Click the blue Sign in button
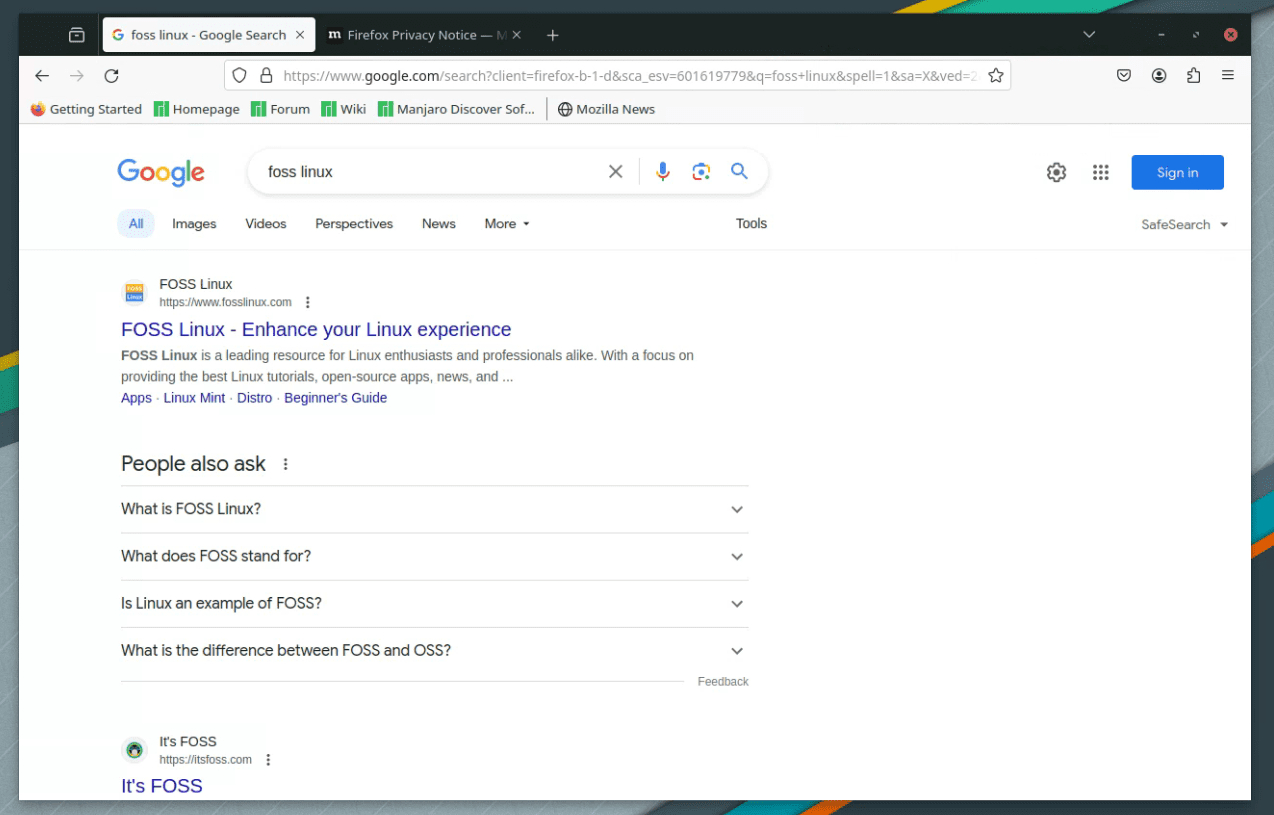Viewport: 1274px width, 815px height. [1177, 172]
